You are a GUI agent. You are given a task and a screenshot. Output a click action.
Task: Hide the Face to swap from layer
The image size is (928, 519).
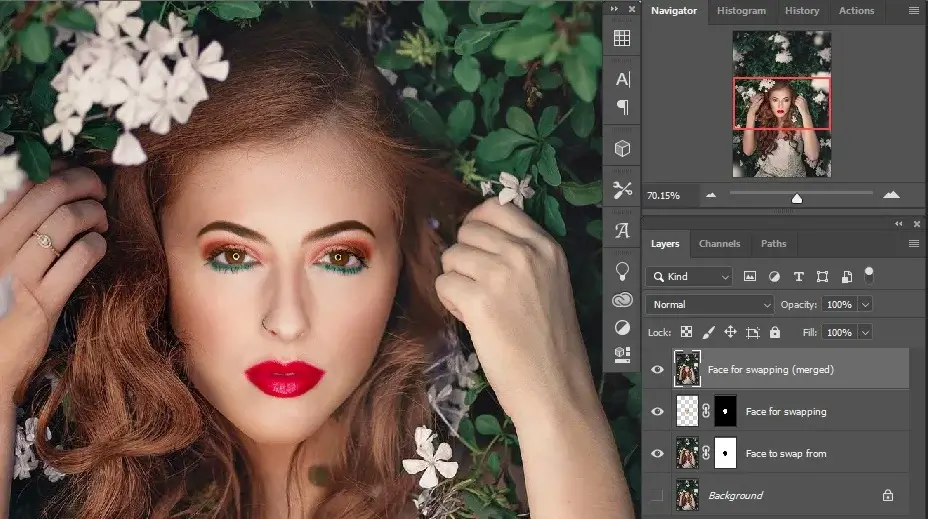(x=657, y=453)
